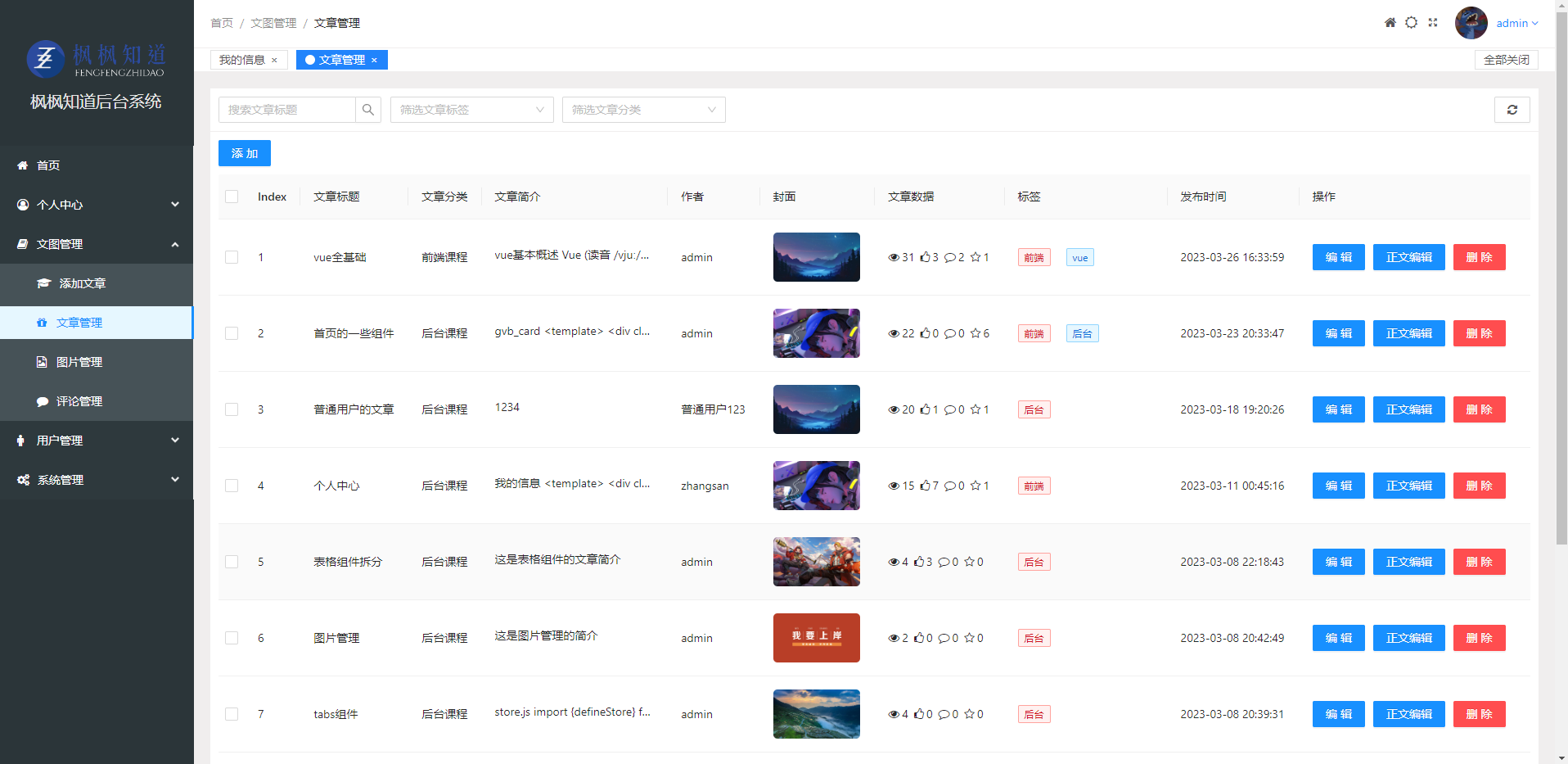Toggle the theme icon in top bar
The width and height of the screenshot is (1568, 764).
[x=1411, y=23]
